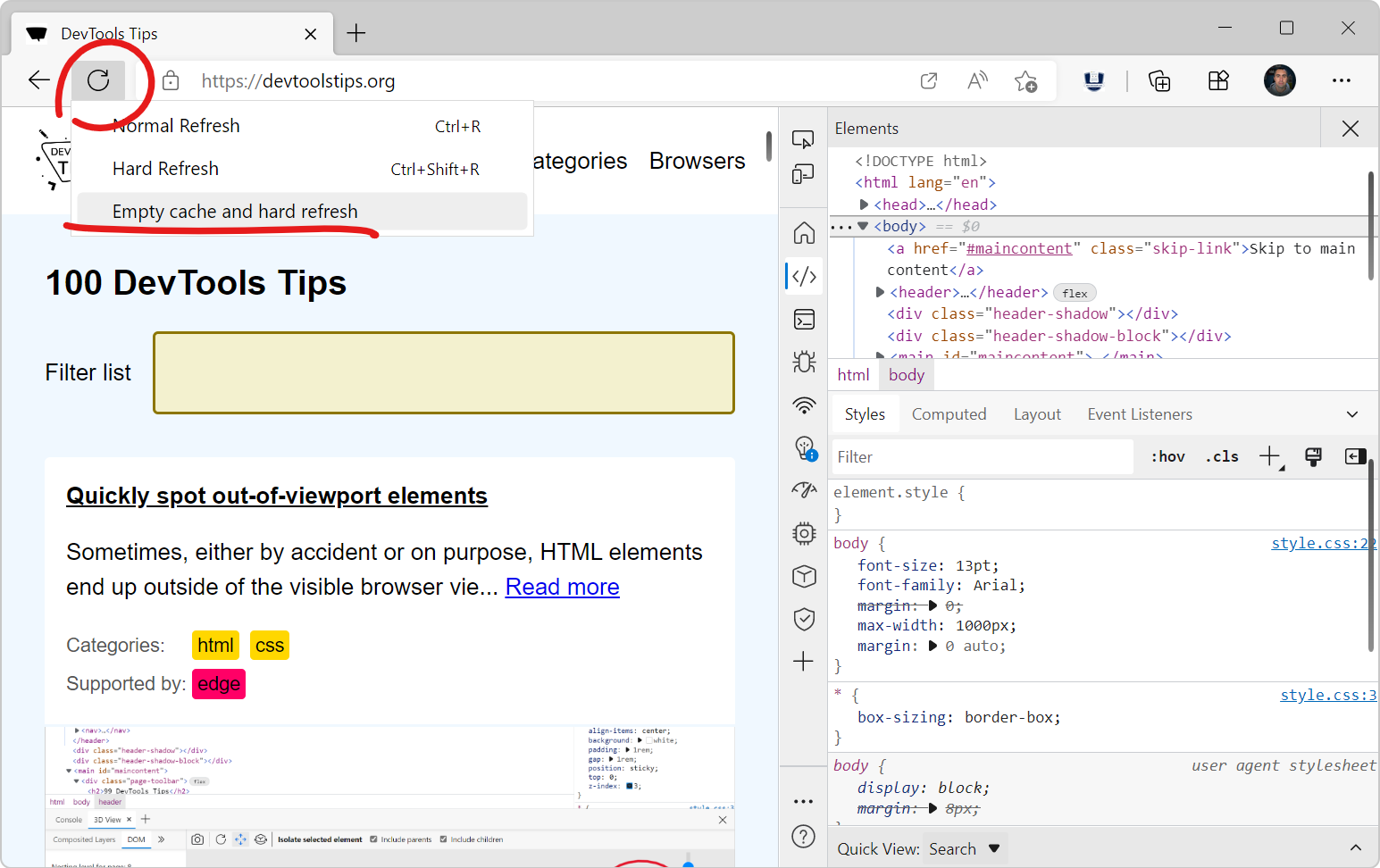The width and height of the screenshot is (1380, 868).
Task: Toggle the :hov element state panel
Action: tap(1167, 457)
